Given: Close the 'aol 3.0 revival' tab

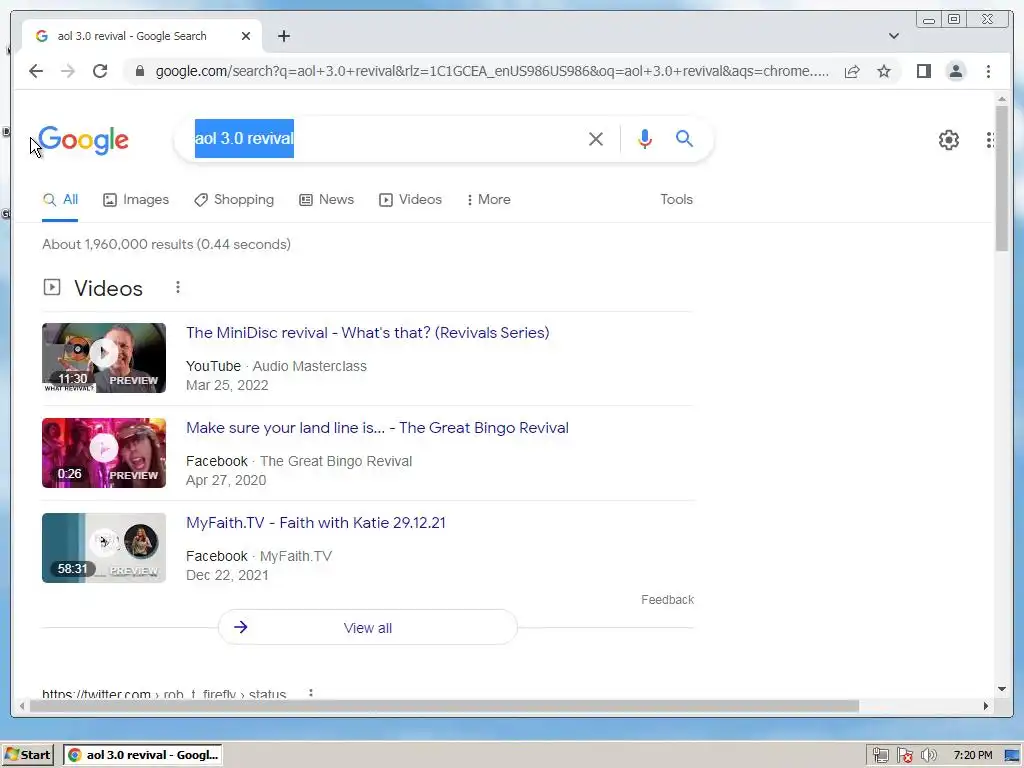Looking at the screenshot, I should click(x=246, y=36).
